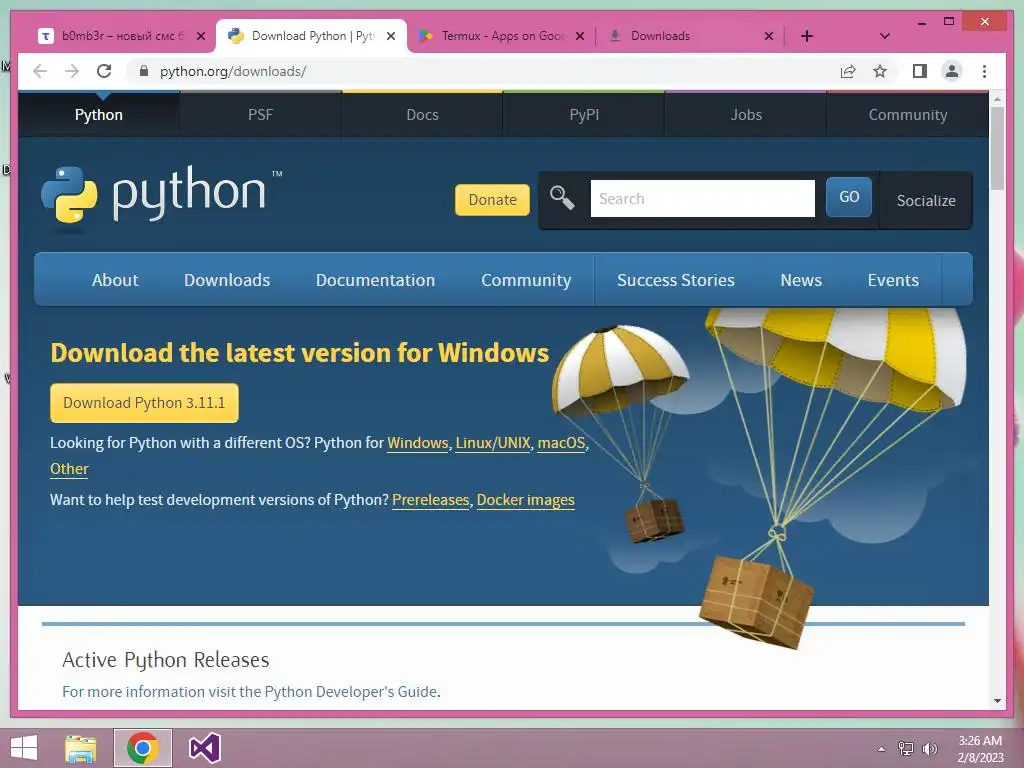Open PyPI in the top site bar
This screenshot has width=1024, height=768.
point(584,115)
